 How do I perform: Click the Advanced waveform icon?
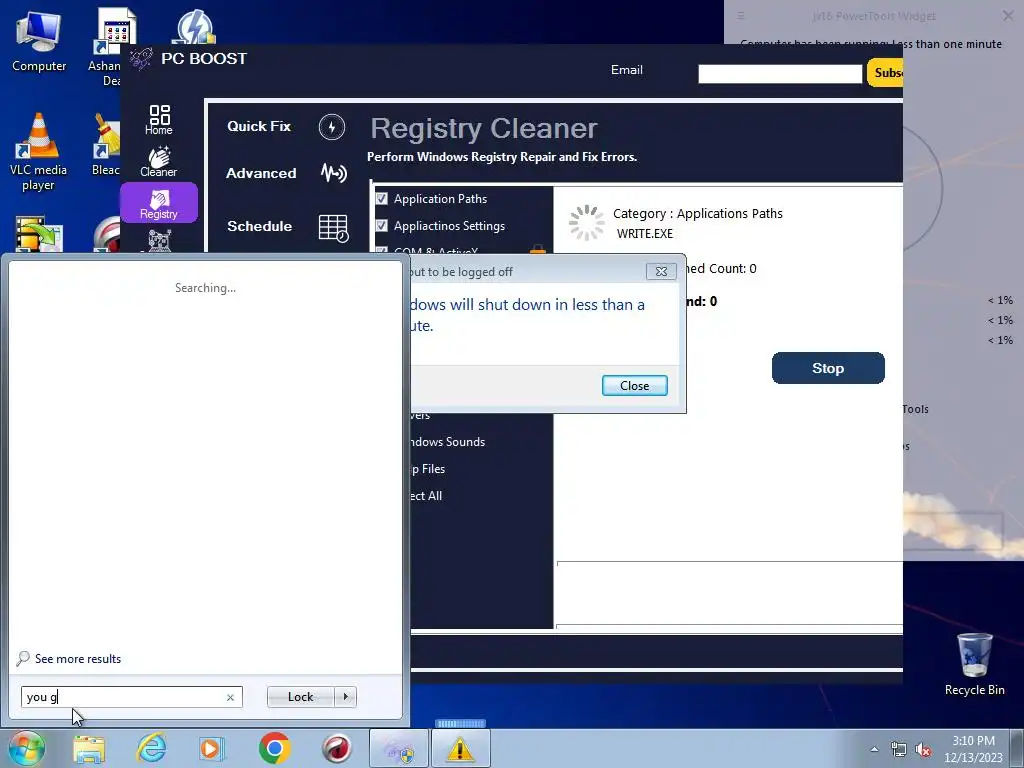pos(334,173)
